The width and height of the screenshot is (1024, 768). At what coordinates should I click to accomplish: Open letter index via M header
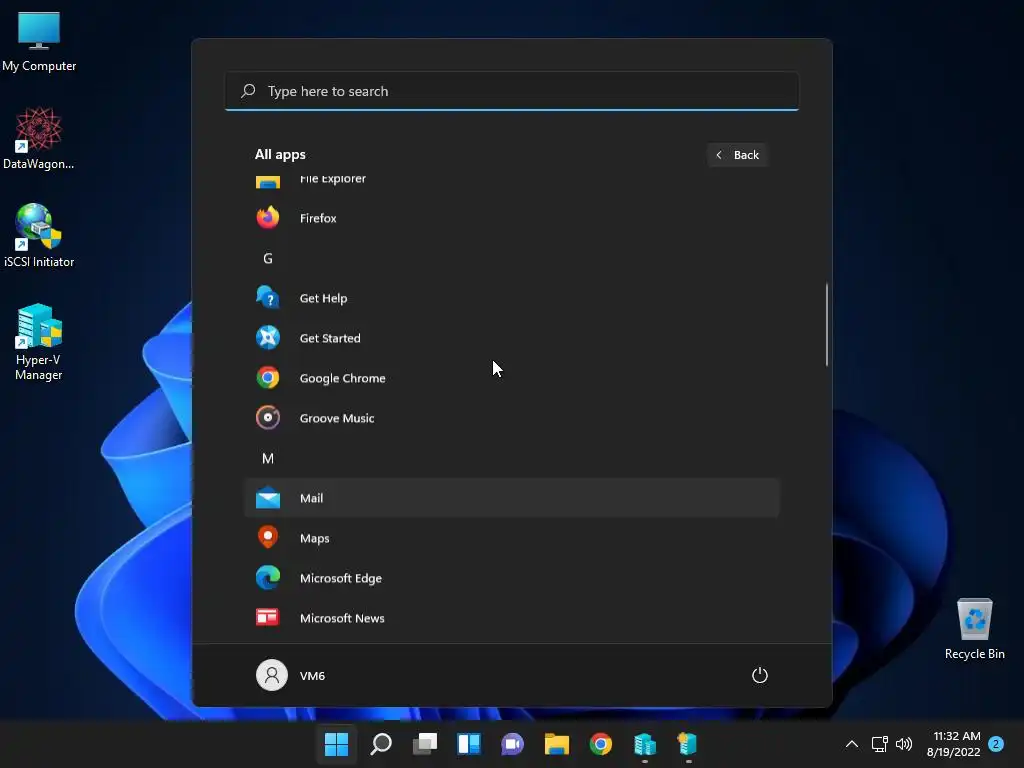pos(268,458)
